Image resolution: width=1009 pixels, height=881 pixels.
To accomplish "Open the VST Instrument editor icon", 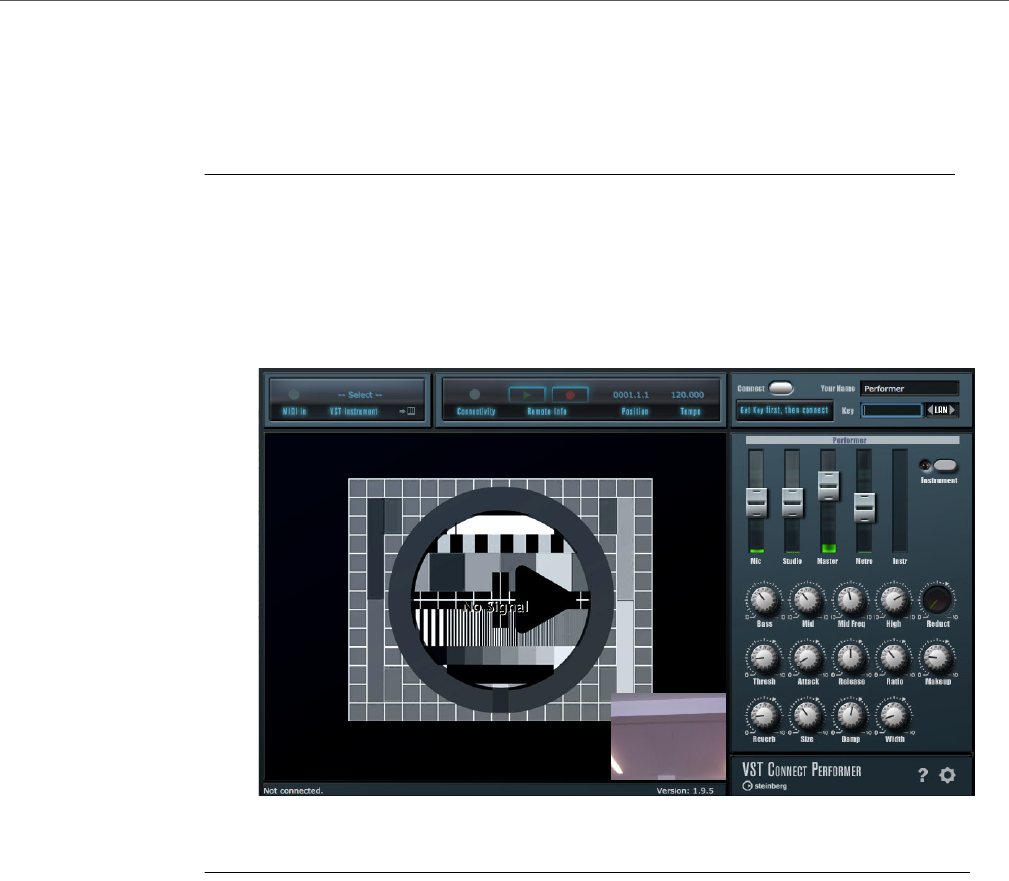I will click(x=408, y=411).
